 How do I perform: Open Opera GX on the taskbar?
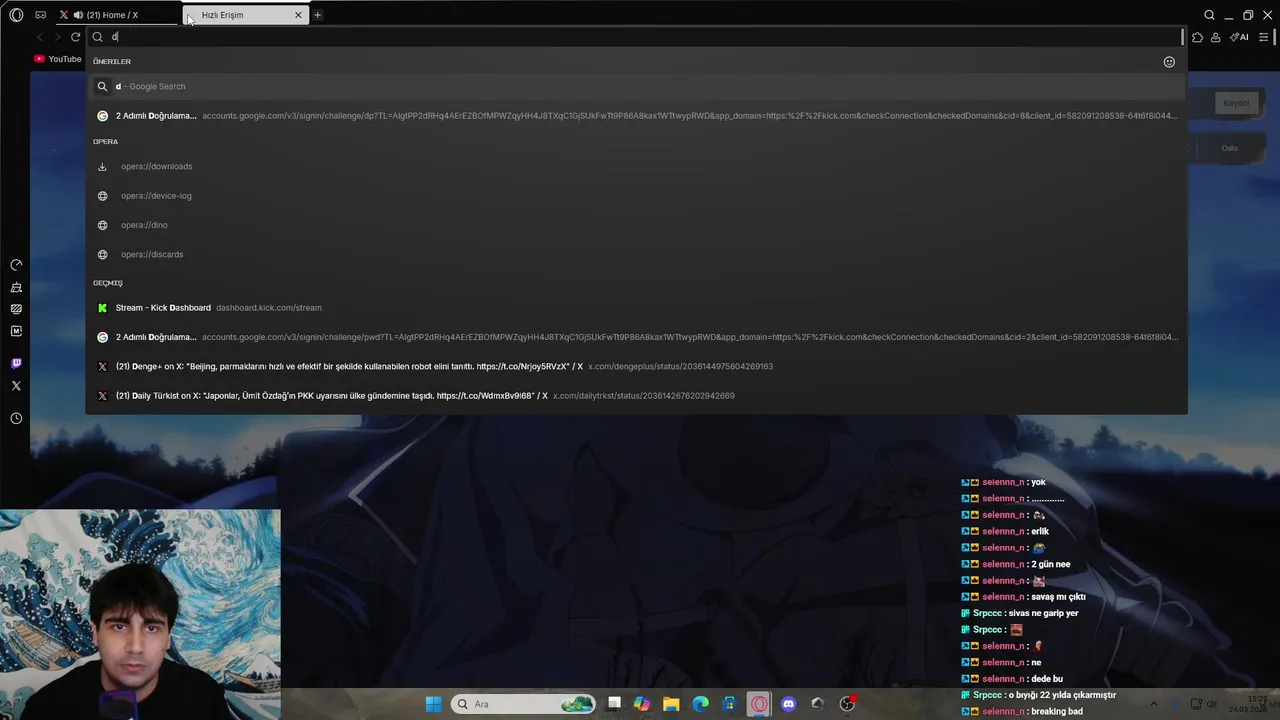click(759, 704)
